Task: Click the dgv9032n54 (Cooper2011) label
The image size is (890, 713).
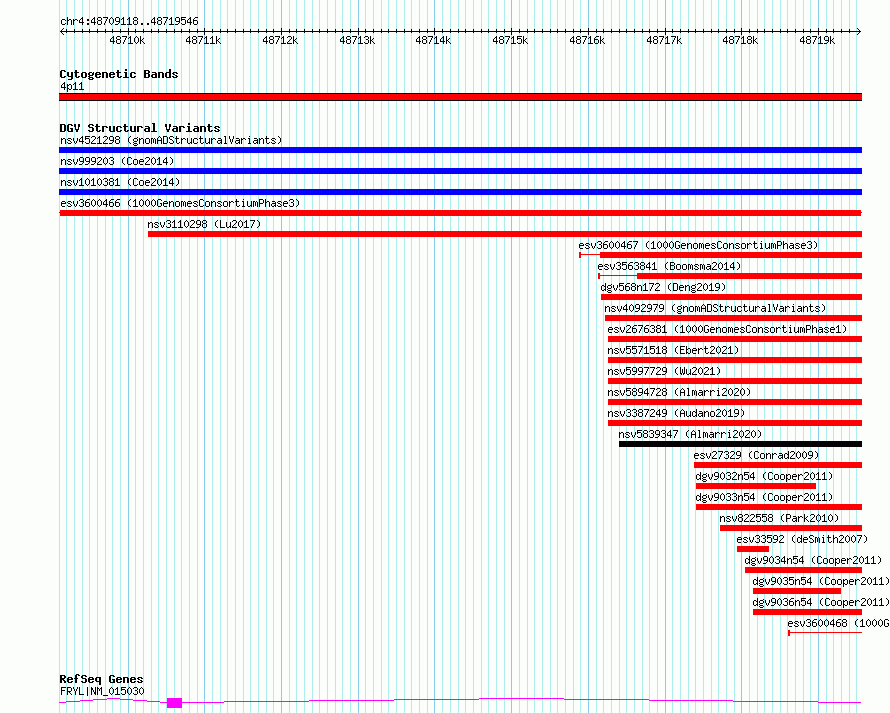Action: coord(764,476)
